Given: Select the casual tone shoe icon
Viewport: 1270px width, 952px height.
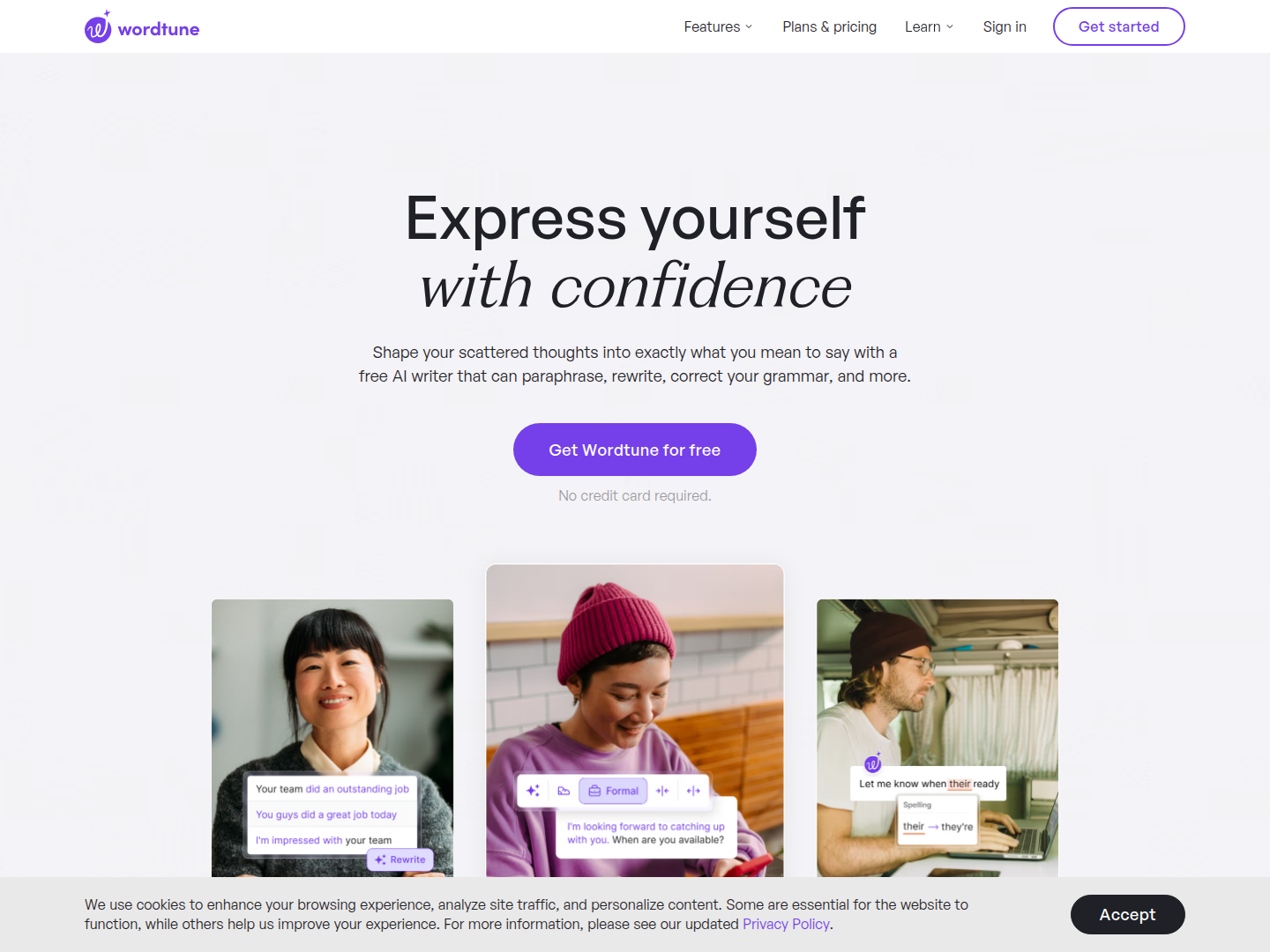Looking at the screenshot, I should [x=564, y=791].
